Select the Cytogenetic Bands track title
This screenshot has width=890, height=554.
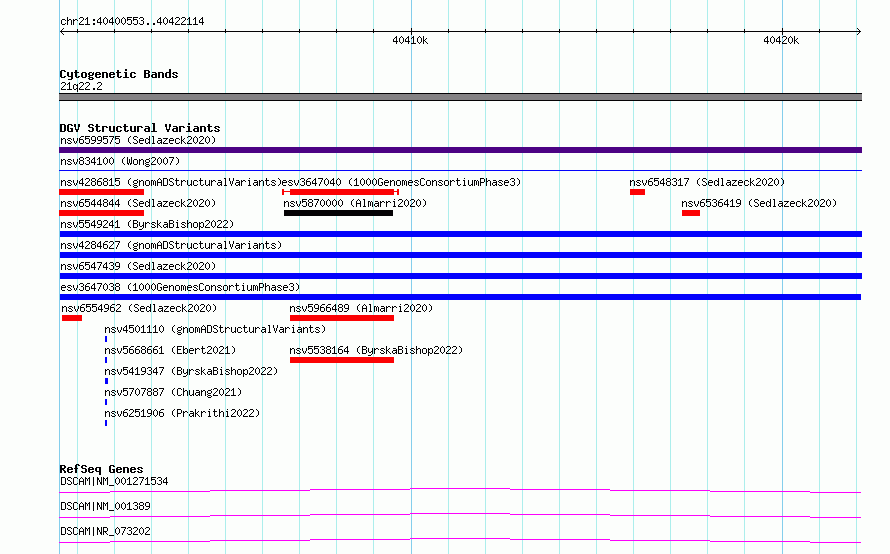pos(119,74)
